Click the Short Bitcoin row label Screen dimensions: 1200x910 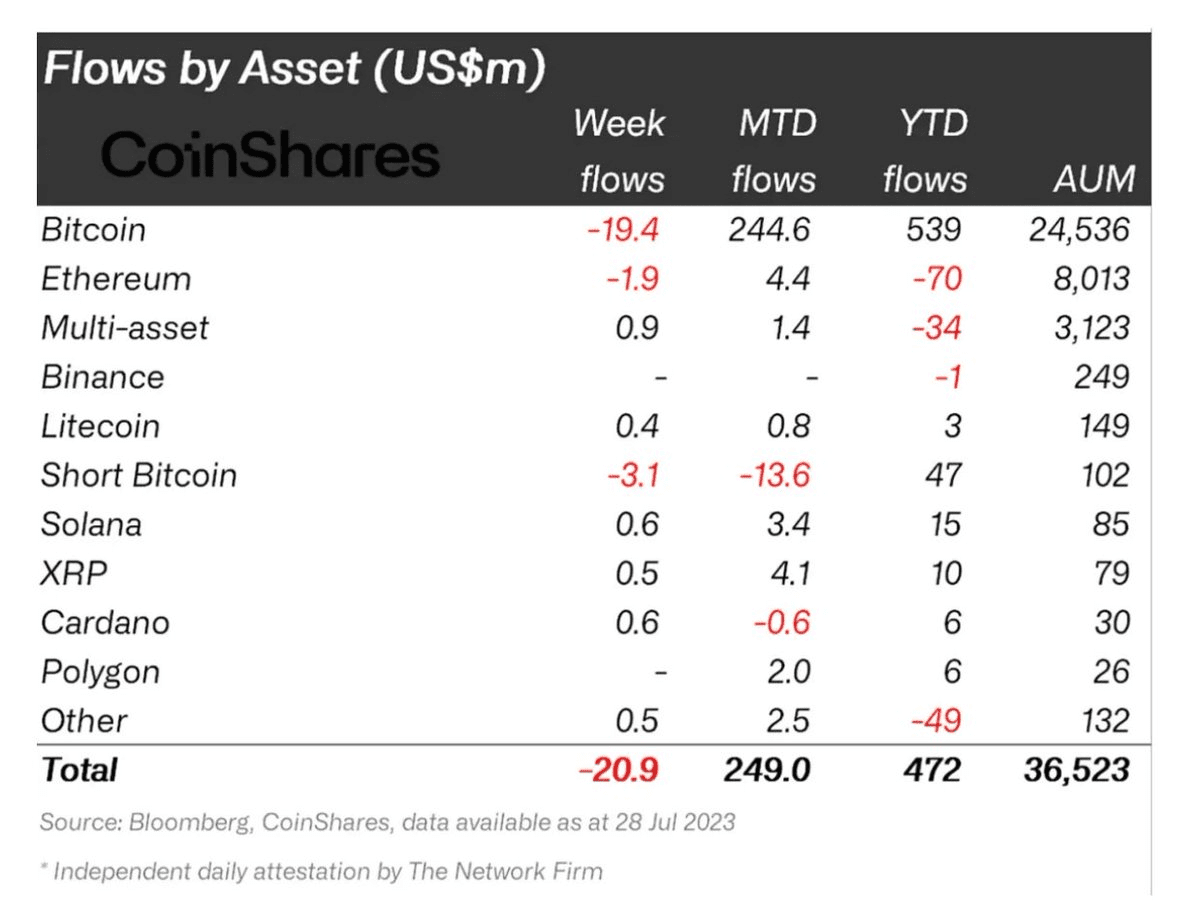coord(139,475)
